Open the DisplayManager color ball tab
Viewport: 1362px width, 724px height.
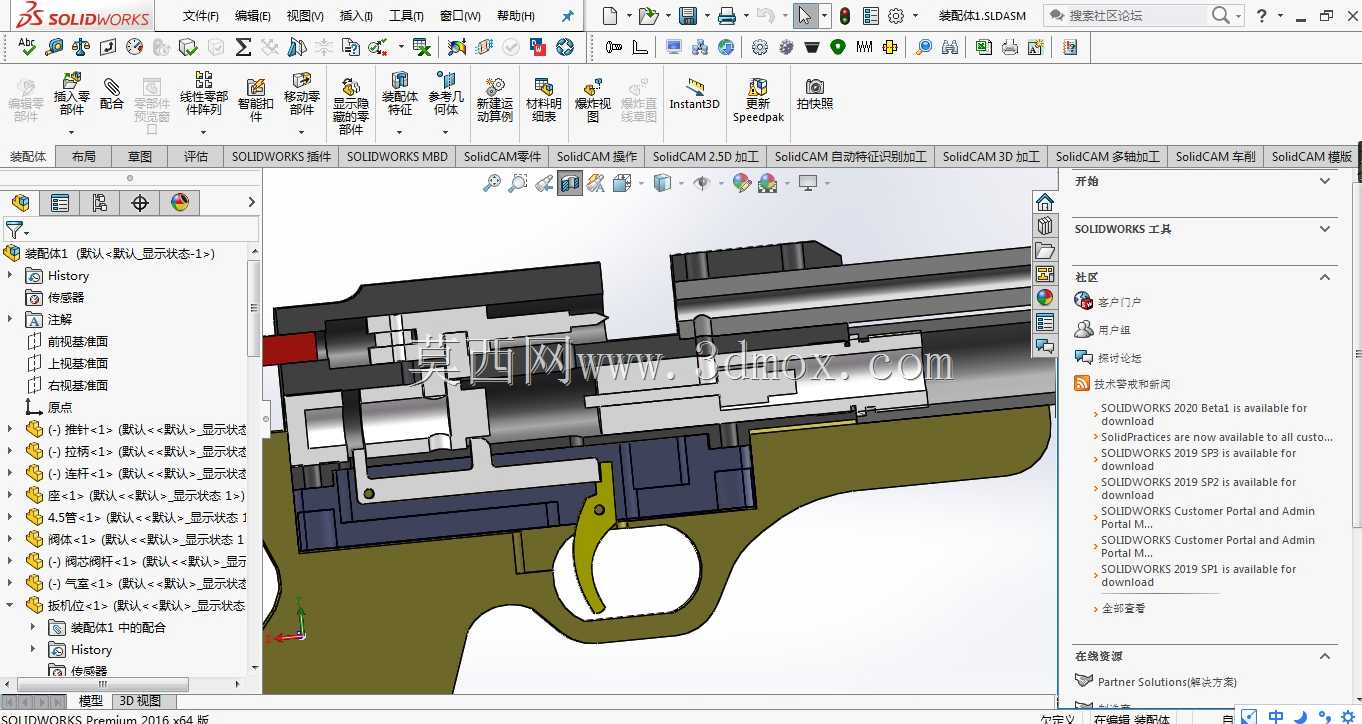[x=180, y=203]
